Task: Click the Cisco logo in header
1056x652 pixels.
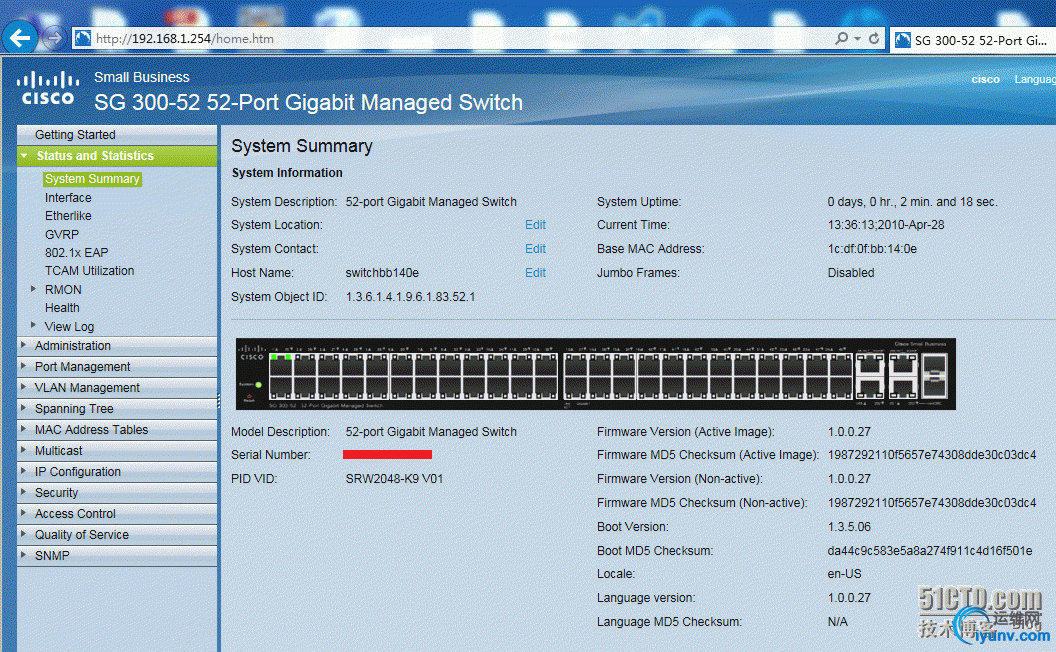Action: [48, 89]
